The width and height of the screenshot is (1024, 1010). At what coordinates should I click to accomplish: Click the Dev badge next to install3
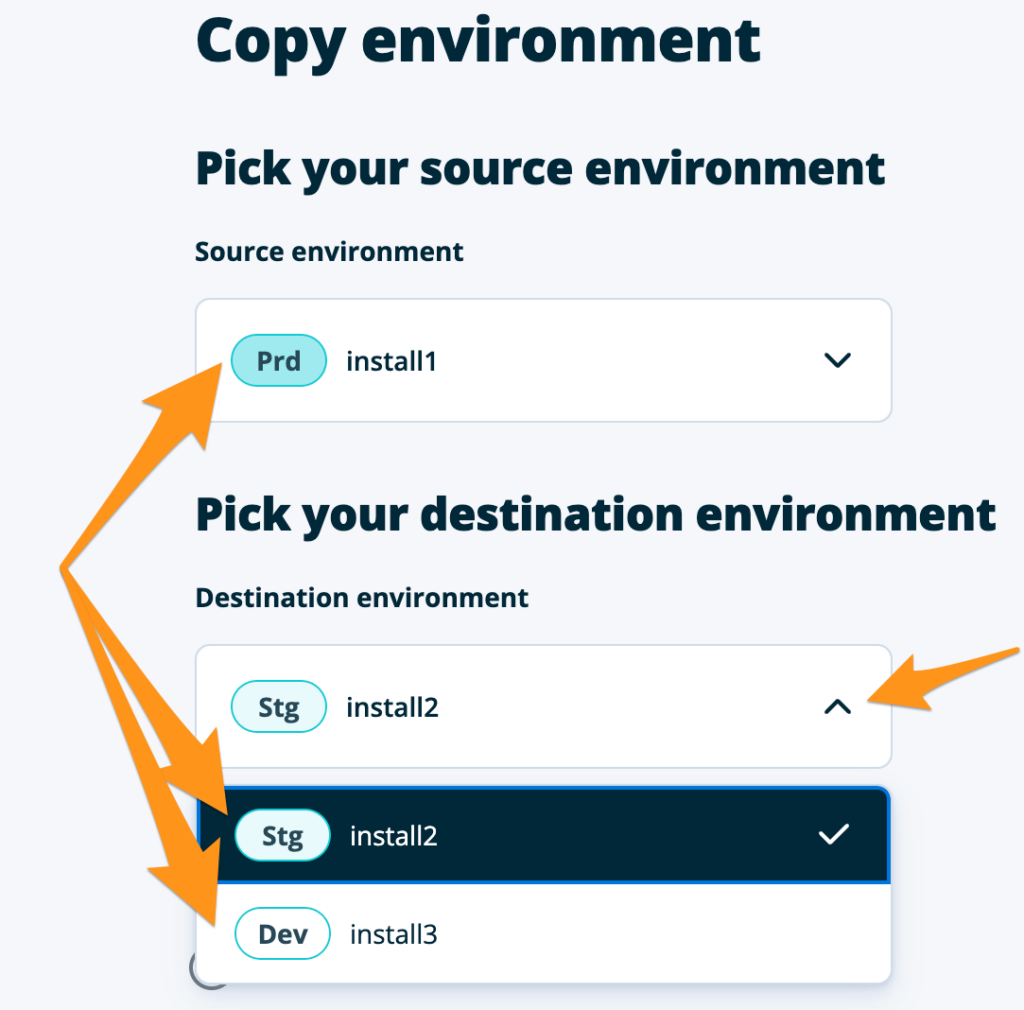[x=282, y=933]
